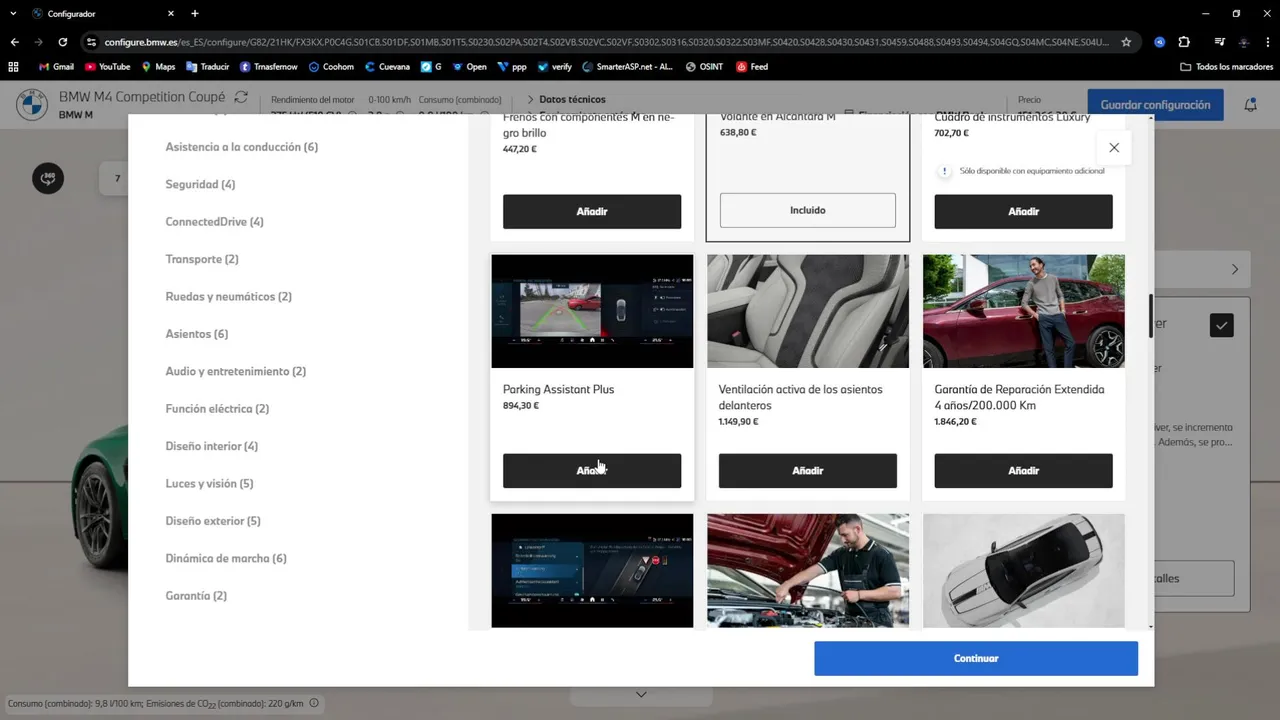Open Cuevana bookmark
Image resolution: width=1280 pixels, height=720 pixels.
click(387, 67)
